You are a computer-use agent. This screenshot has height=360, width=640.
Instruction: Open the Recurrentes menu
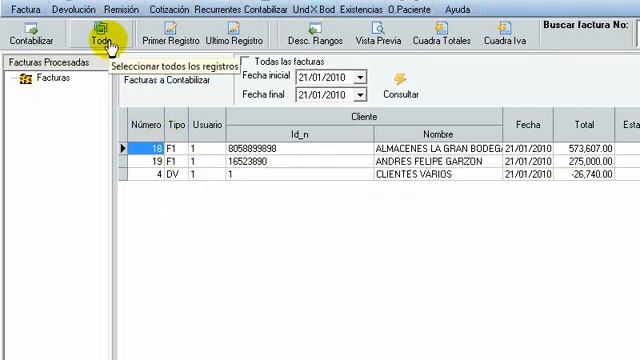click(x=218, y=9)
